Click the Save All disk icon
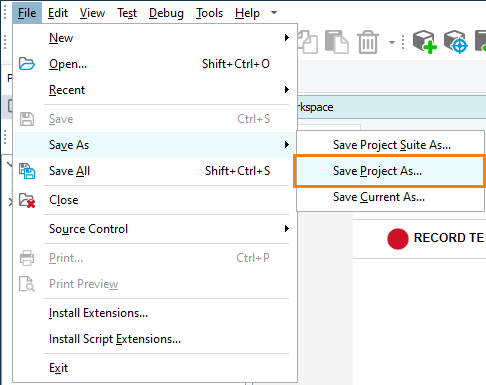The height and width of the screenshot is (385, 486). (27, 171)
